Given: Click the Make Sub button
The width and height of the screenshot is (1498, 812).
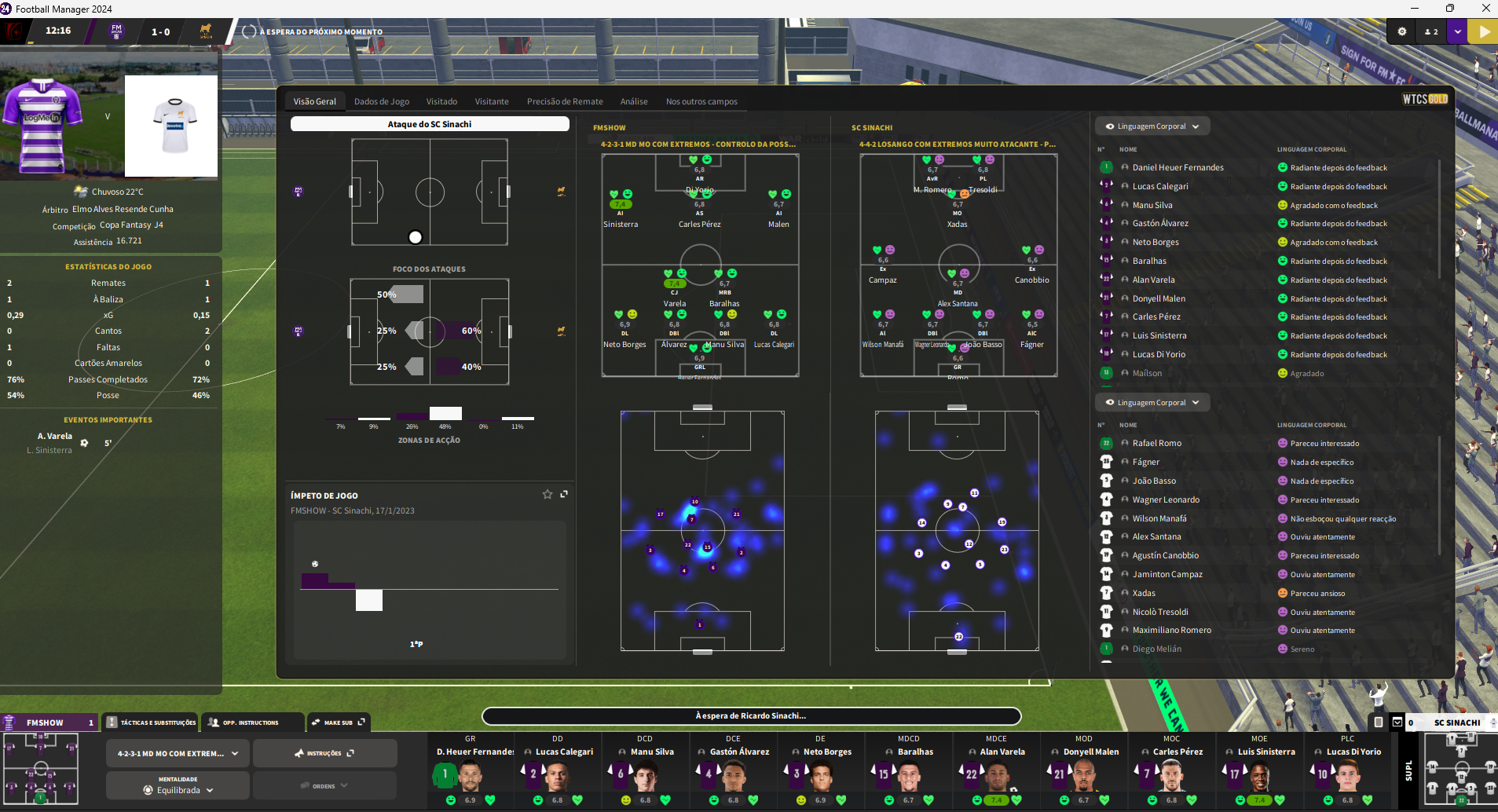Looking at the screenshot, I should (338, 722).
